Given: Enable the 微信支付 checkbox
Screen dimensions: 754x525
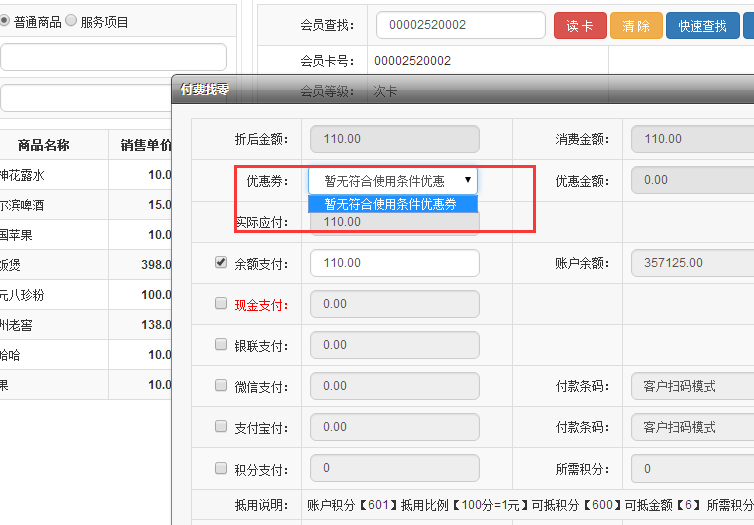Looking at the screenshot, I should [221, 385].
